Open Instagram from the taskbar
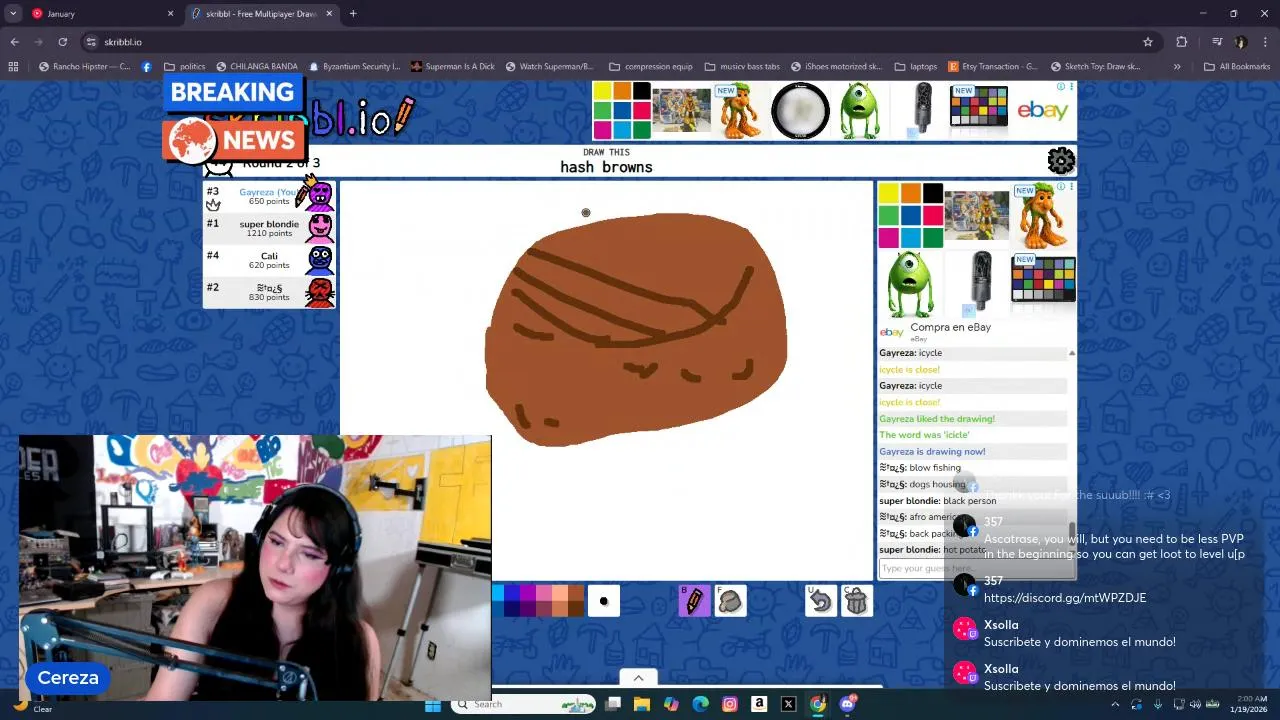1280x720 pixels. (x=730, y=705)
